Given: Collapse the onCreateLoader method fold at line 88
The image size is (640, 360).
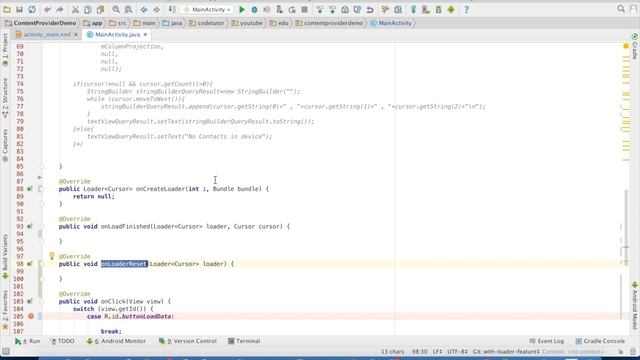Looking at the screenshot, I should 42,189.
